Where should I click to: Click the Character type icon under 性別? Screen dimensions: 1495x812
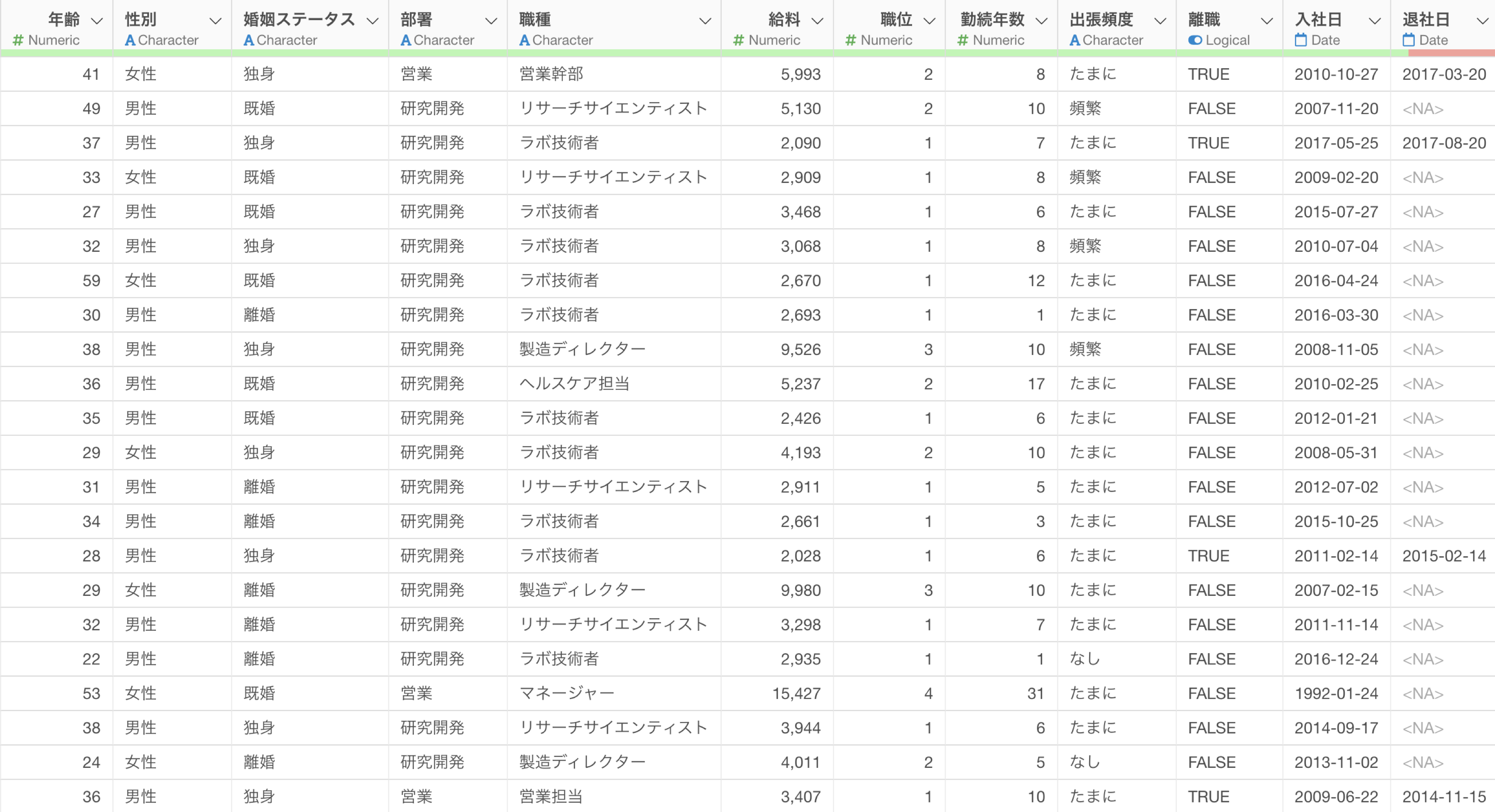pyautogui.click(x=130, y=40)
